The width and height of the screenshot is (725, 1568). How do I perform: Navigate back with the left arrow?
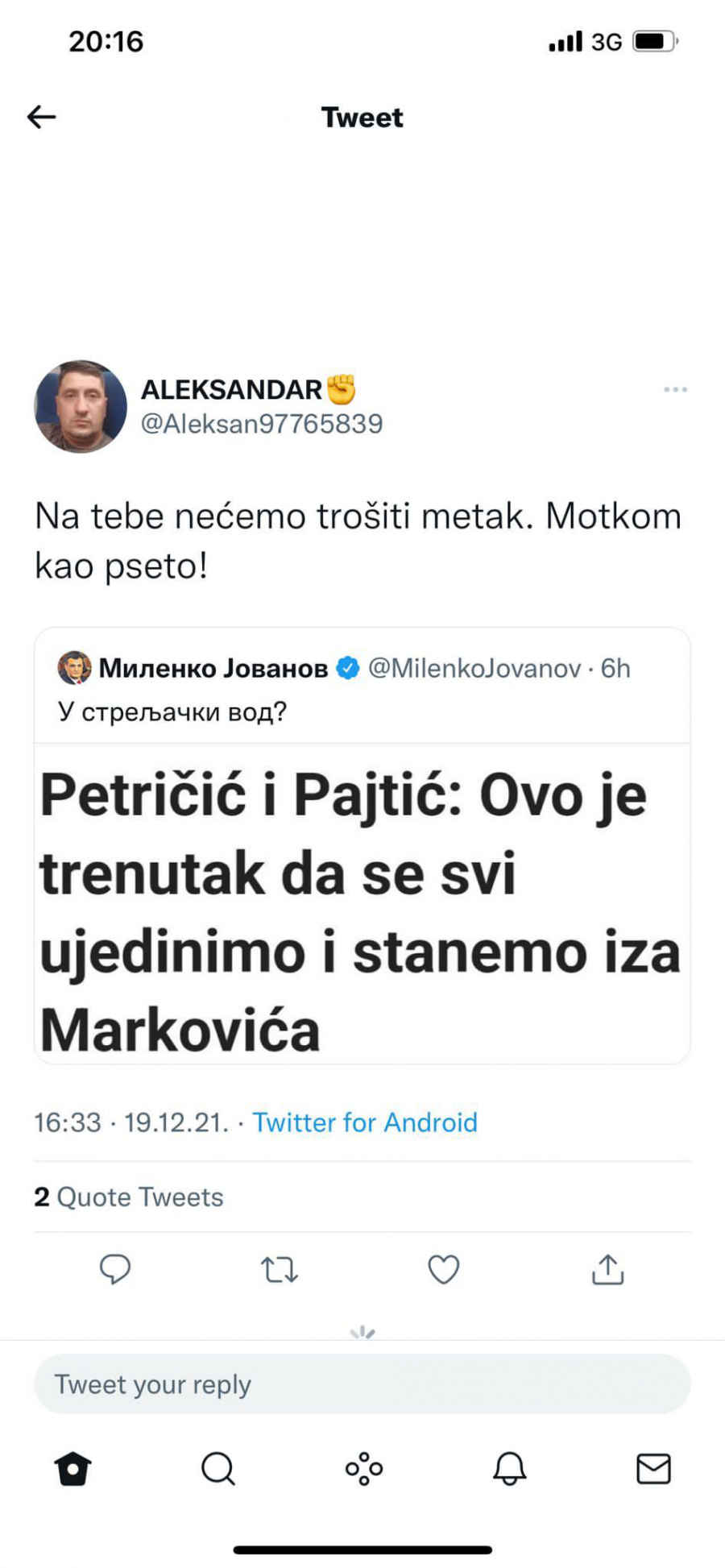pyautogui.click(x=42, y=116)
